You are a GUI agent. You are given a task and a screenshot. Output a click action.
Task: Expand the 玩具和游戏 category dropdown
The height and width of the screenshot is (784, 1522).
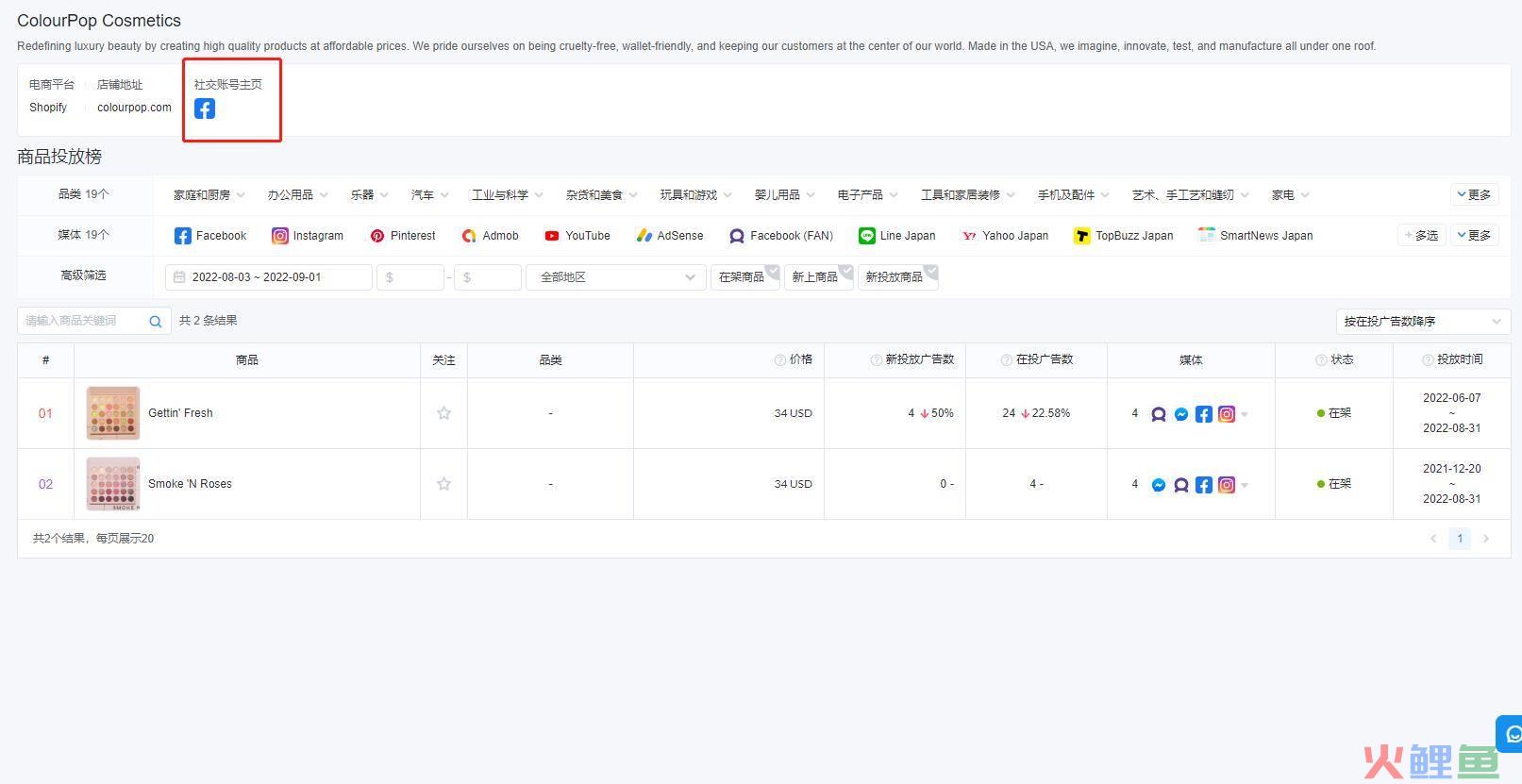696,195
